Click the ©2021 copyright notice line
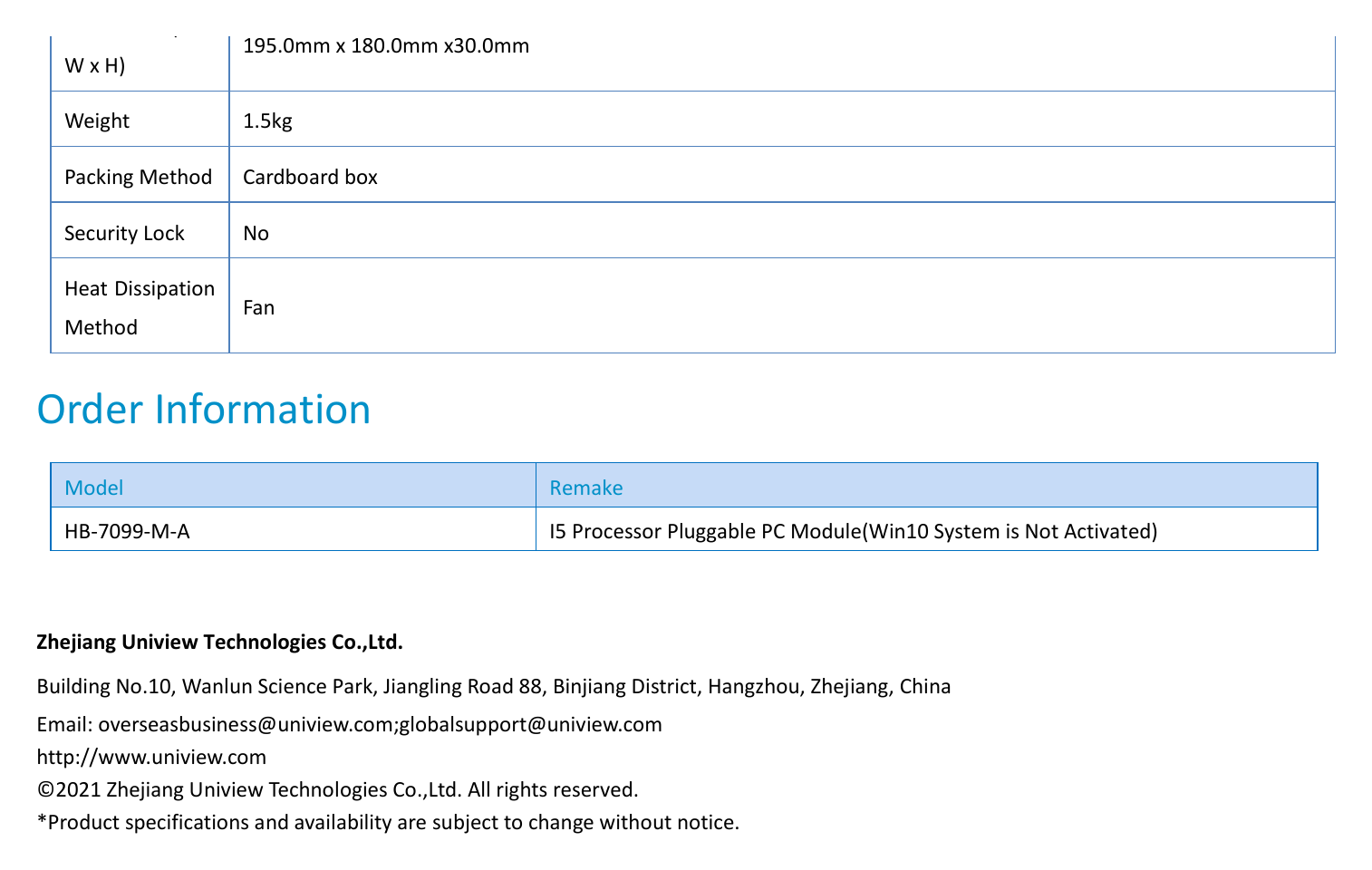The height and width of the screenshot is (870, 1372). click(x=337, y=789)
